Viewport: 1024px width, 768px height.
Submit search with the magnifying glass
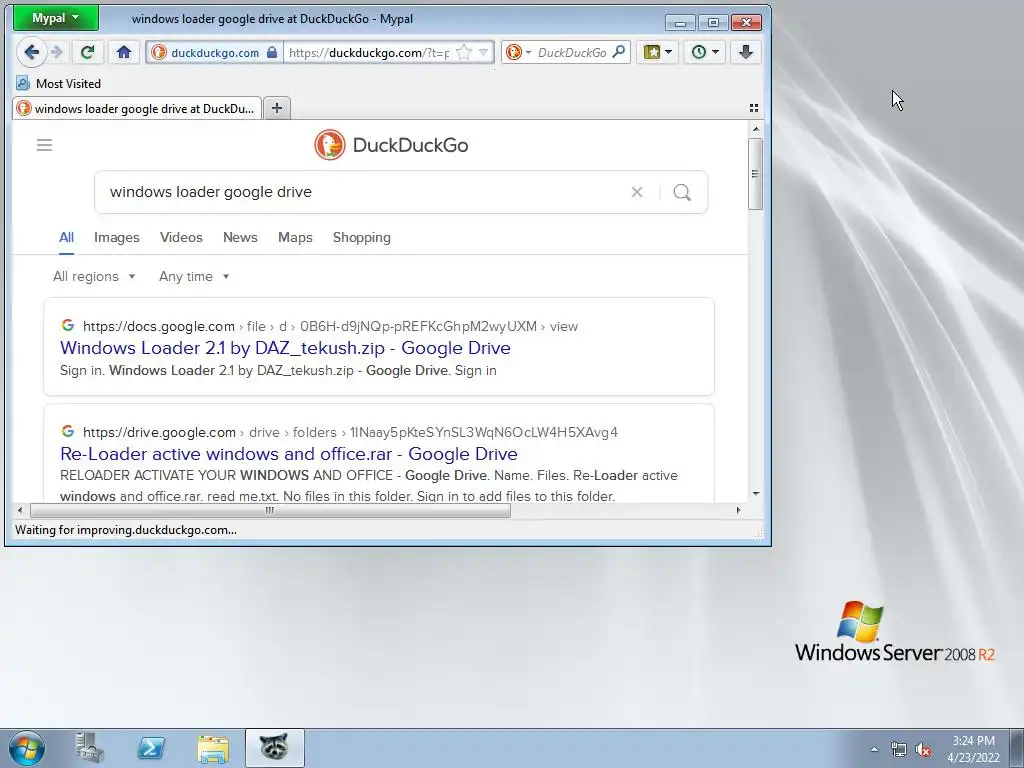point(682,192)
